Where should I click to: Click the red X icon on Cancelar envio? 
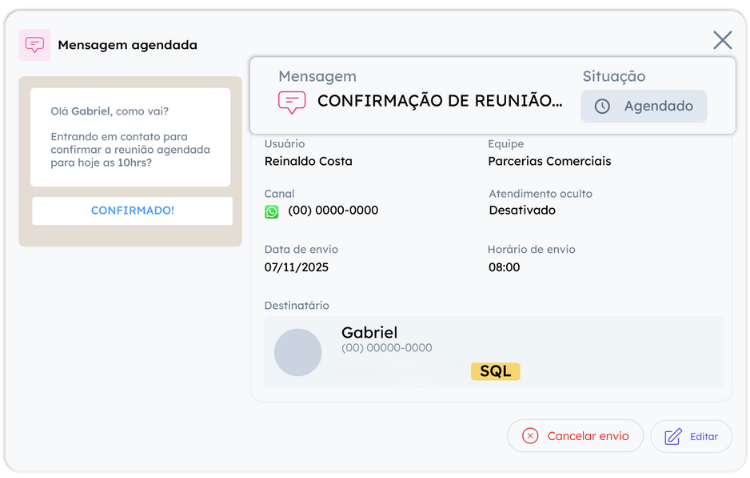(530, 436)
